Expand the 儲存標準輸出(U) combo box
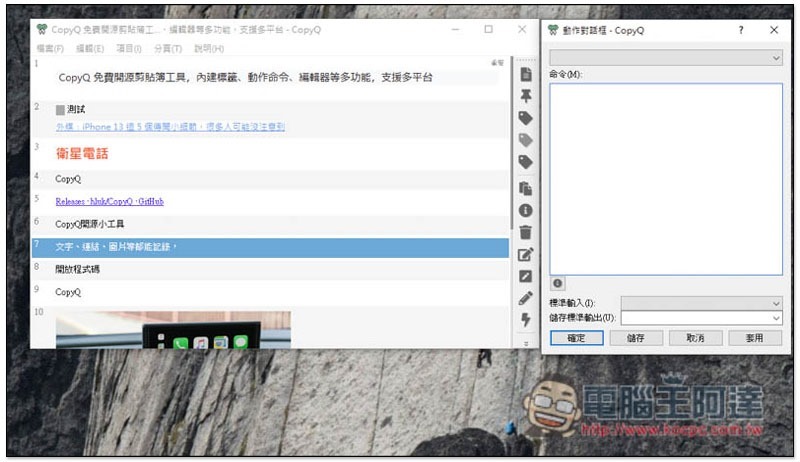The width and height of the screenshot is (800, 462). point(776,318)
